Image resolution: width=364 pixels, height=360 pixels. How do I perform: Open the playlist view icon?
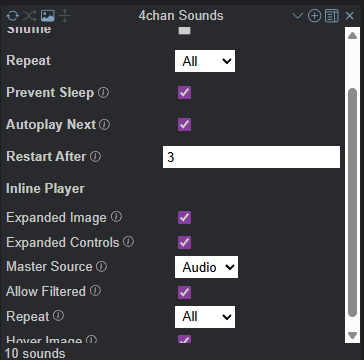[332, 16]
